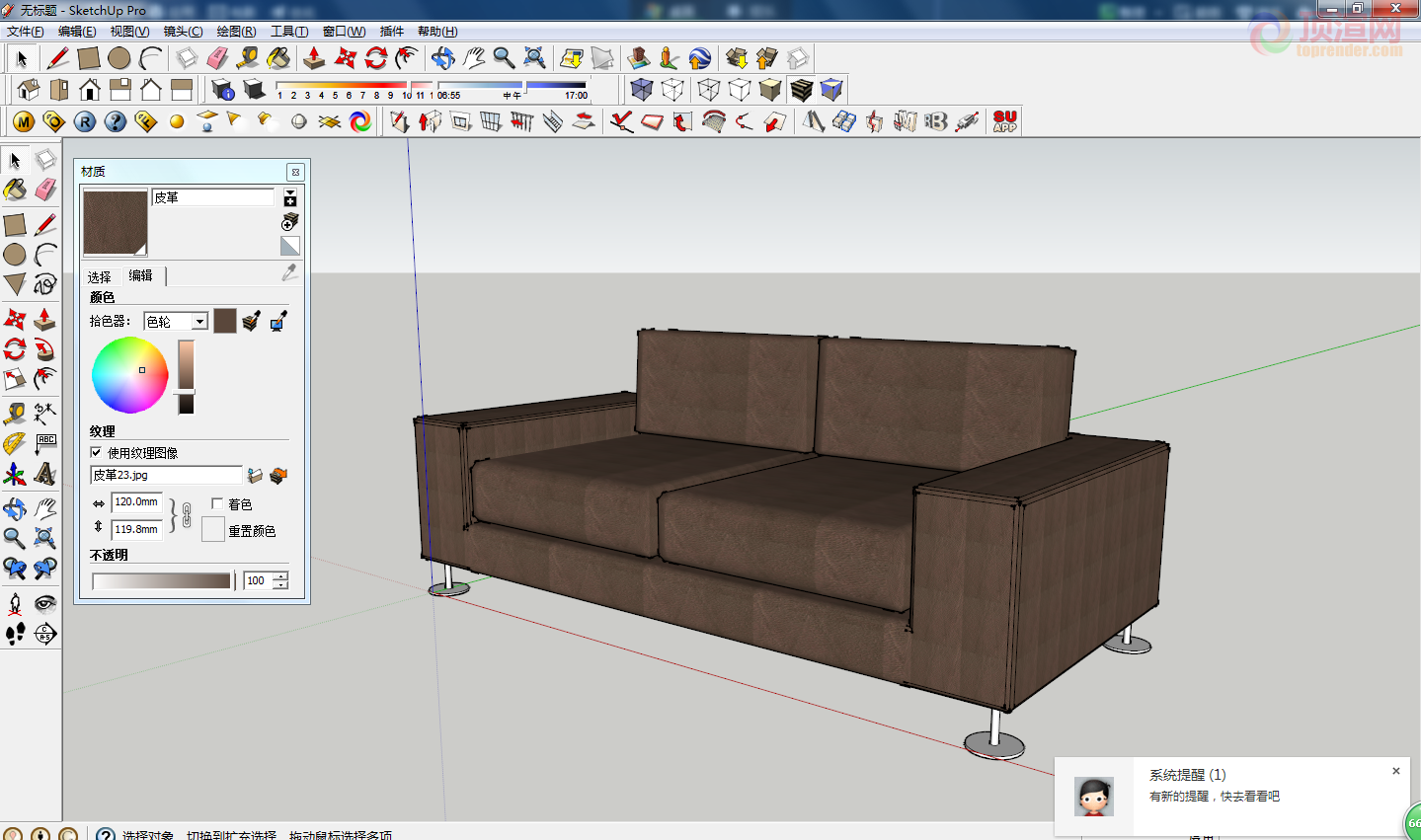This screenshot has width=1421, height=840.
Task: Select the Zoom magnifier in top toolbar
Action: (x=504, y=58)
